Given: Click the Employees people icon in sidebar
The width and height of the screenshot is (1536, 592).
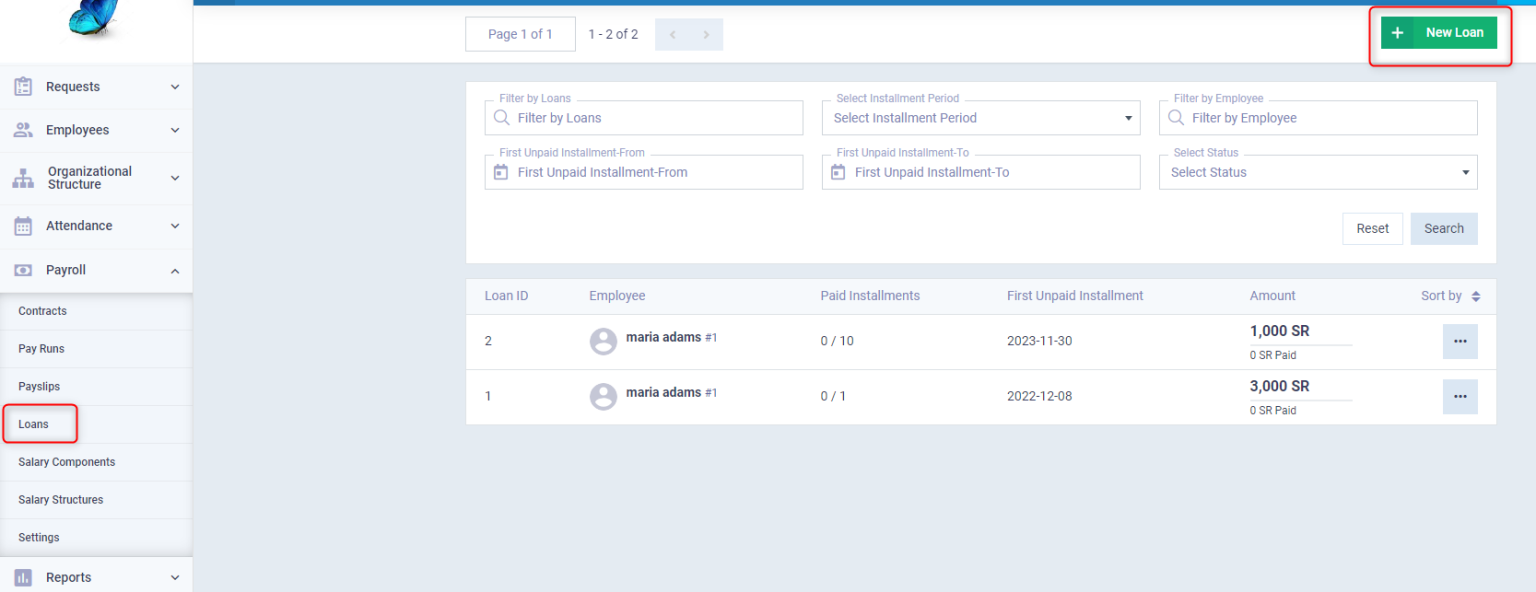Looking at the screenshot, I should click(x=23, y=130).
